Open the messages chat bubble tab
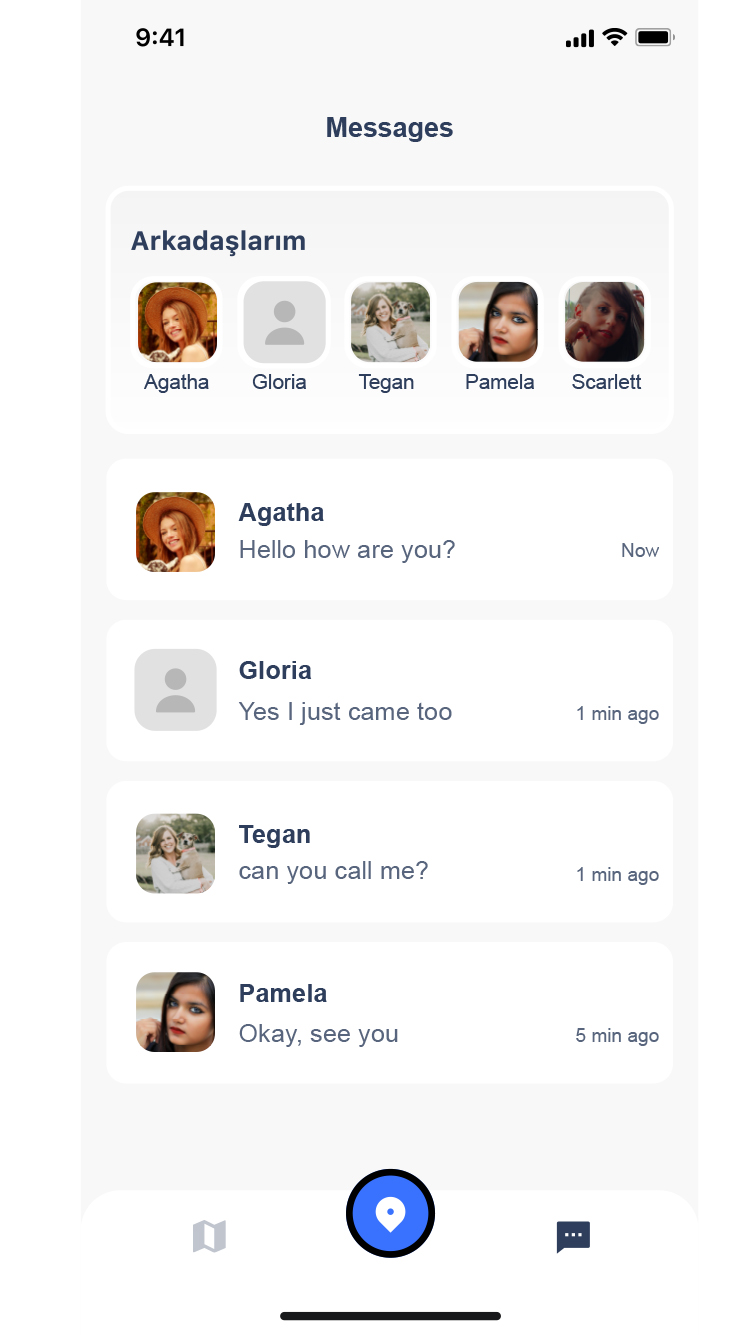 pos(573,1237)
